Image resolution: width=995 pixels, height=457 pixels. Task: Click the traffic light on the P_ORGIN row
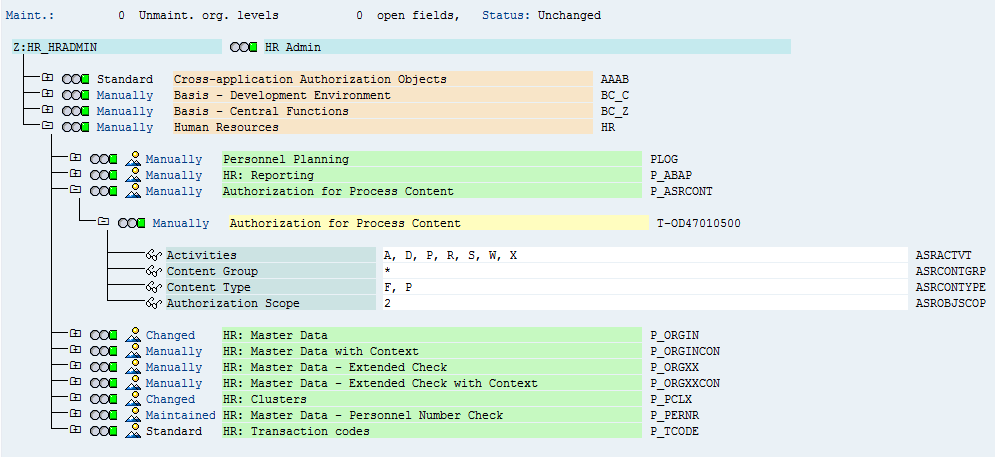coord(103,335)
